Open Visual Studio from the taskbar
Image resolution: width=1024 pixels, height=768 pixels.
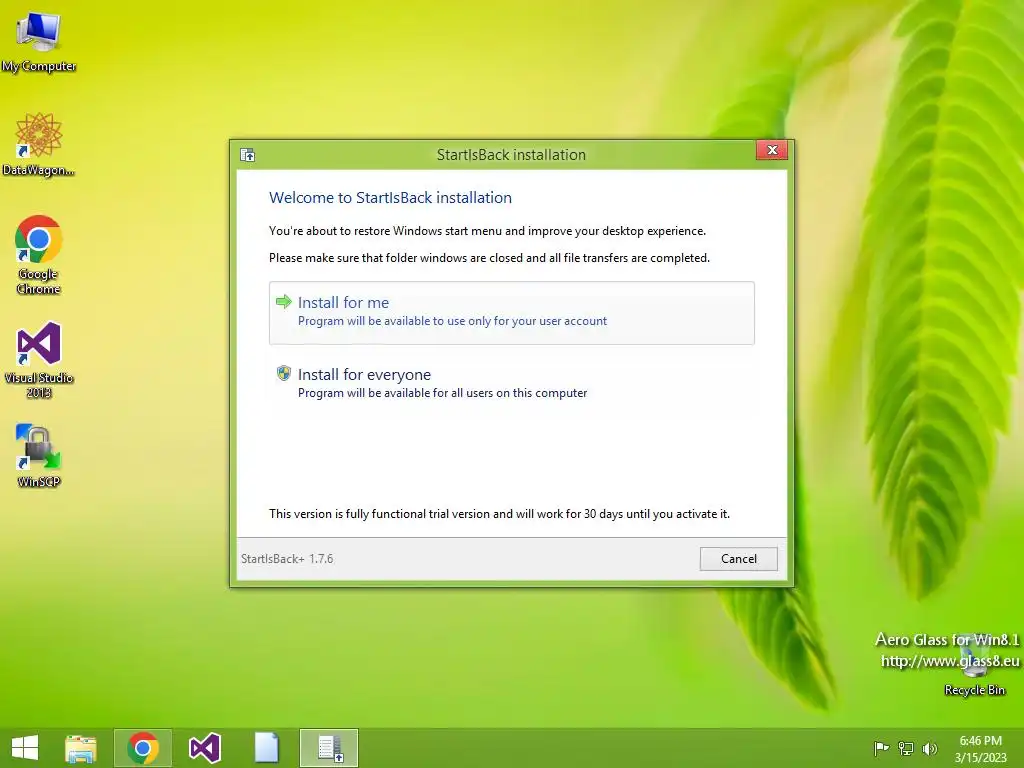coord(204,748)
